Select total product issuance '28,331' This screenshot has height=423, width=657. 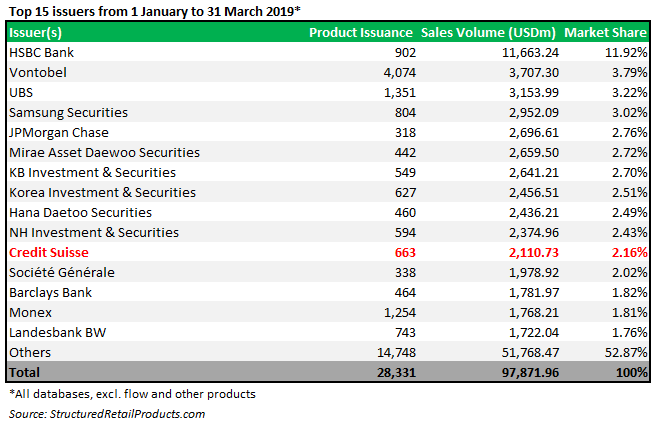[396, 373]
